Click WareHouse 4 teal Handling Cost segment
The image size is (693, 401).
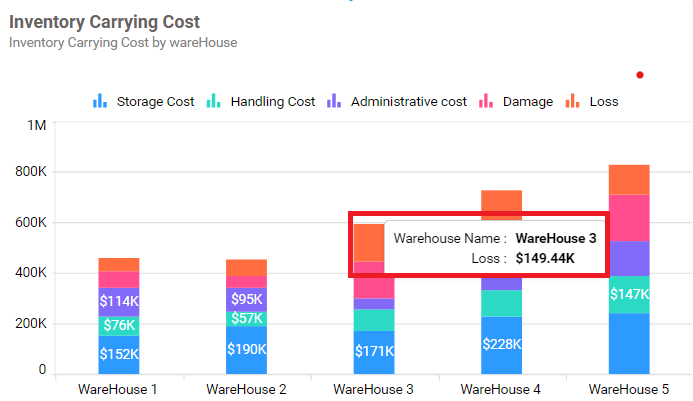point(502,303)
